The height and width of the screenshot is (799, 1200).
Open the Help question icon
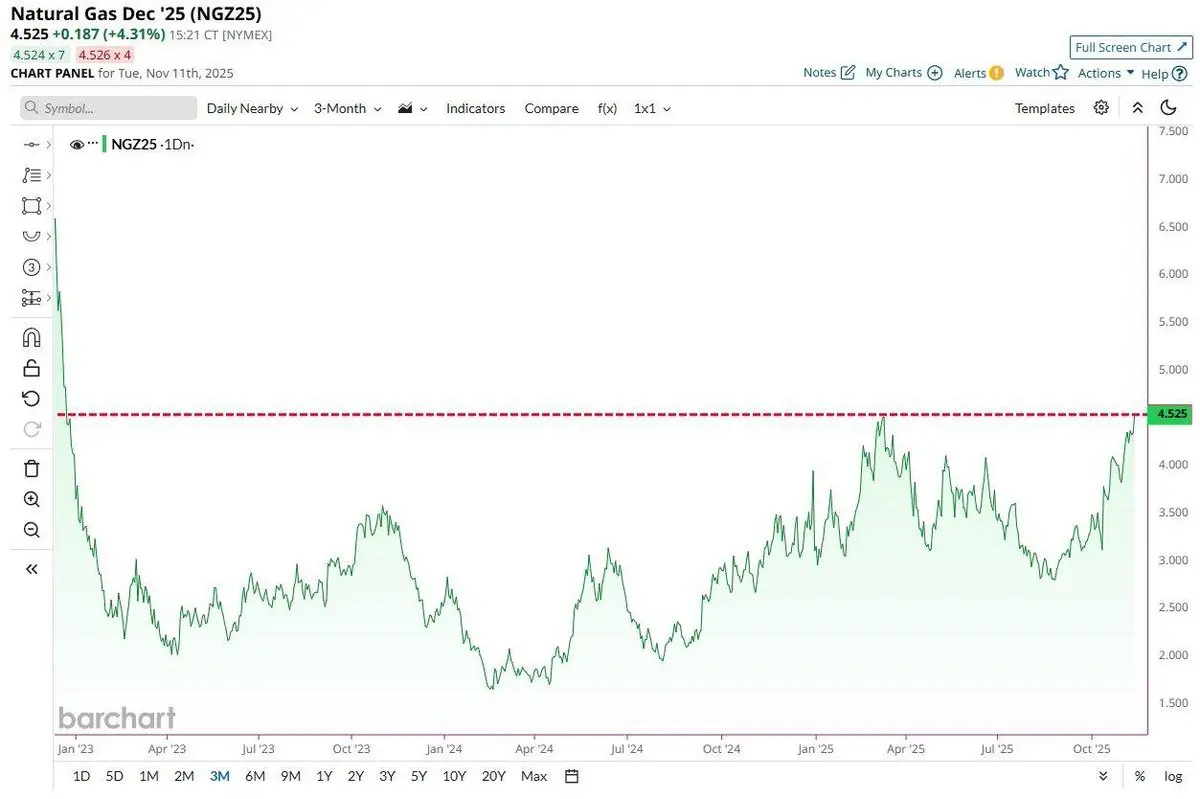coord(1180,73)
